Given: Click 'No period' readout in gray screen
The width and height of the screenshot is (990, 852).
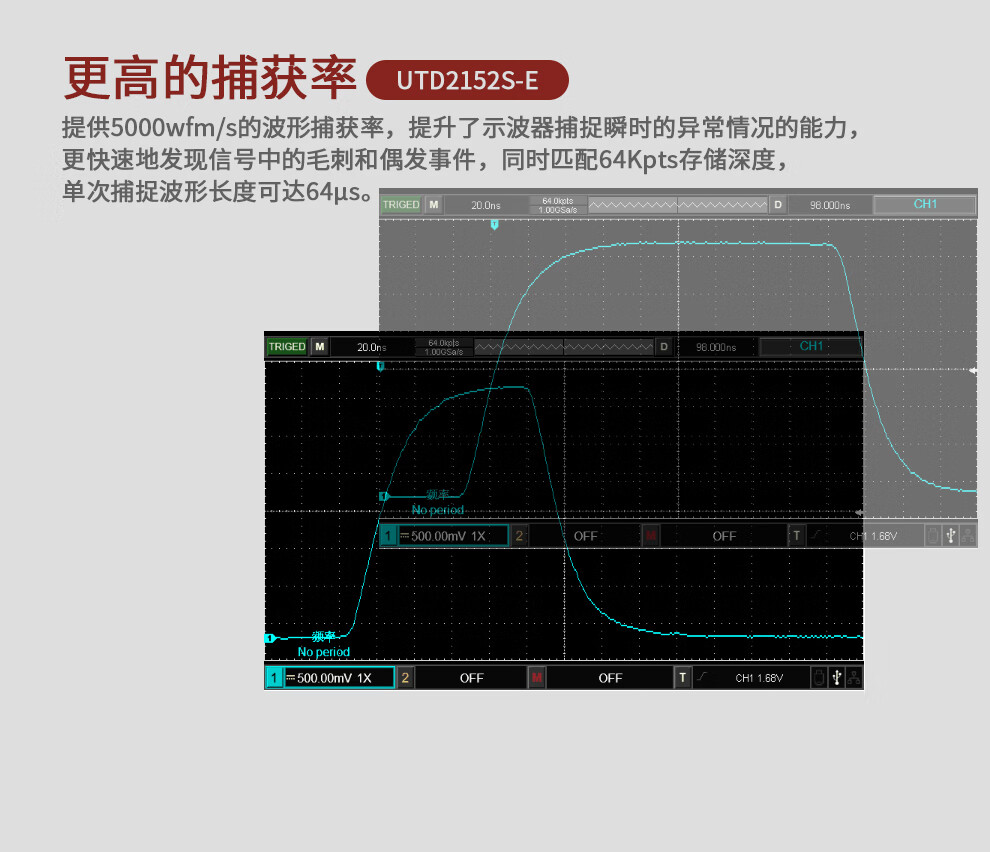Looking at the screenshot, I should 438,510.
